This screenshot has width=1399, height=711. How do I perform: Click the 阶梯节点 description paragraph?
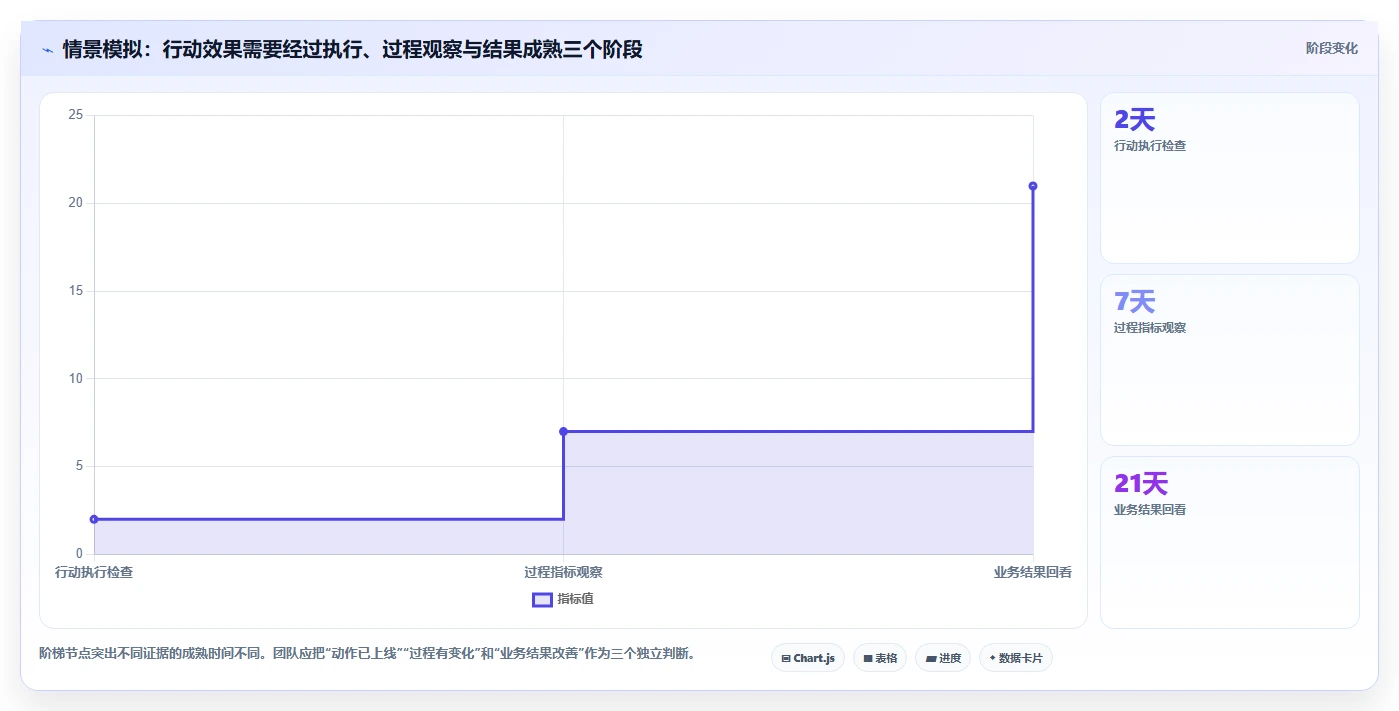click(367, 654)
